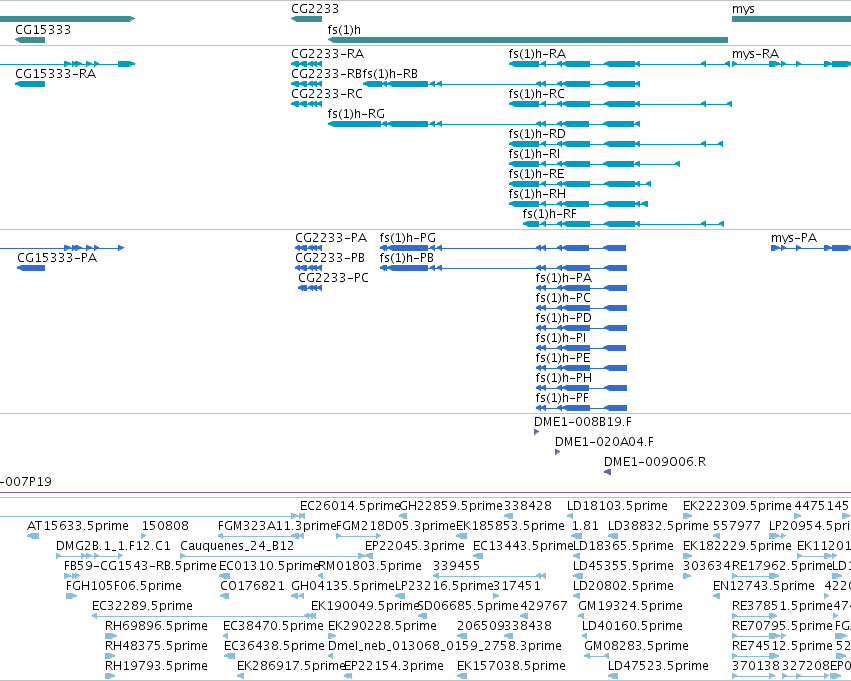The image size is (851, 681).
Task: Click the mys gene label
Action: click(743, 9)
